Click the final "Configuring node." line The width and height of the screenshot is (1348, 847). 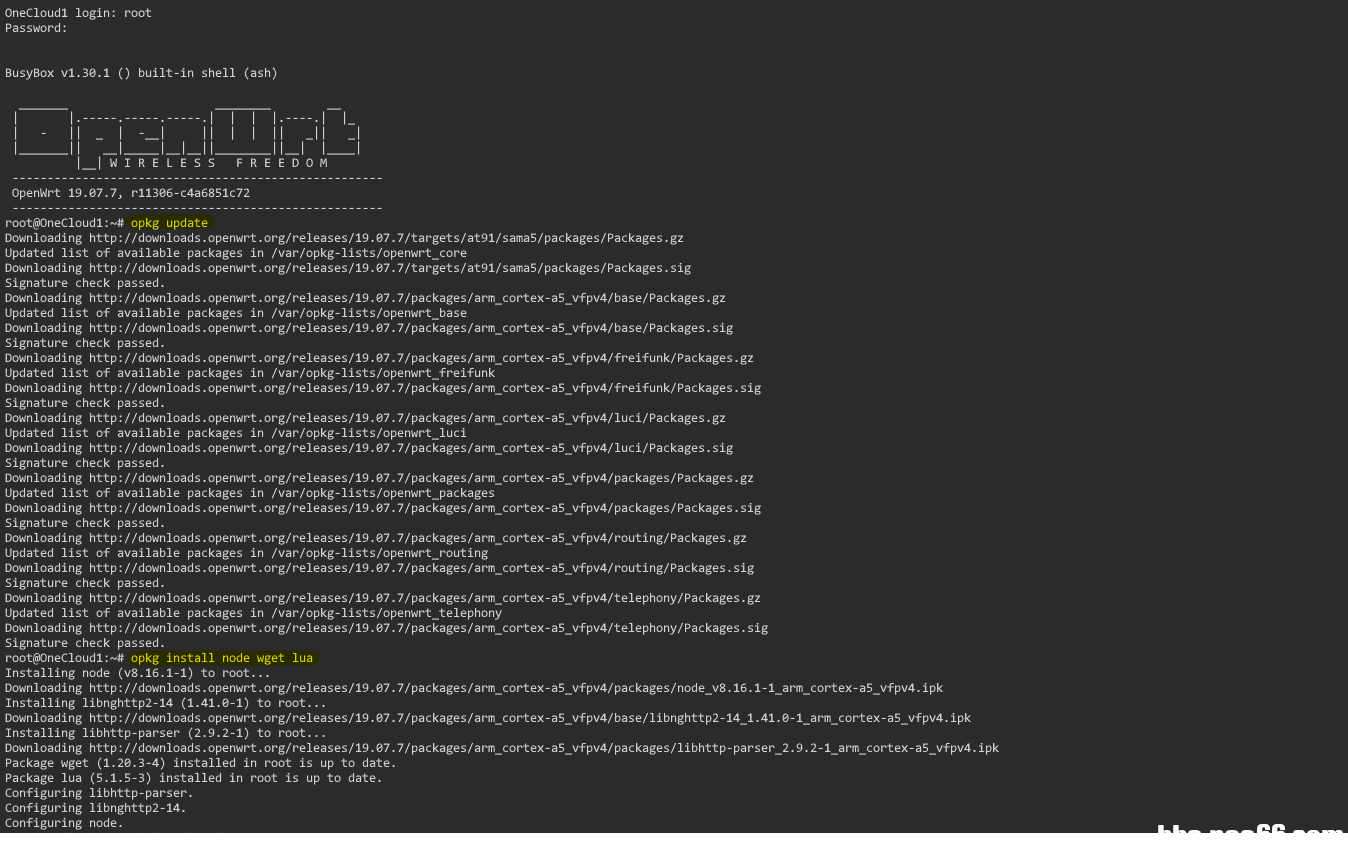(x=64, y=823)
